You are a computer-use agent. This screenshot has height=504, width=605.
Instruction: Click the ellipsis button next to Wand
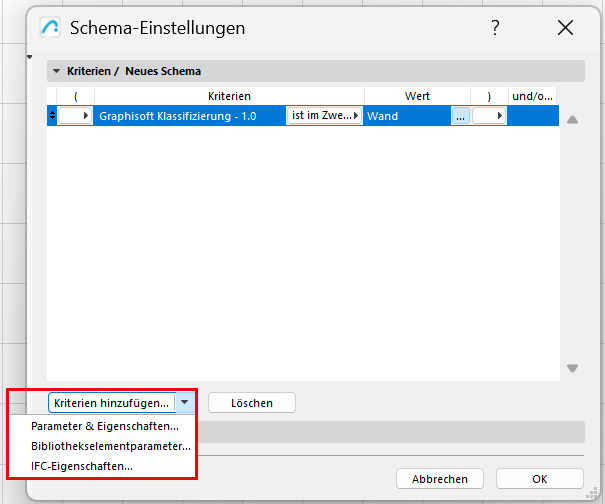click(x=460, y=116)
